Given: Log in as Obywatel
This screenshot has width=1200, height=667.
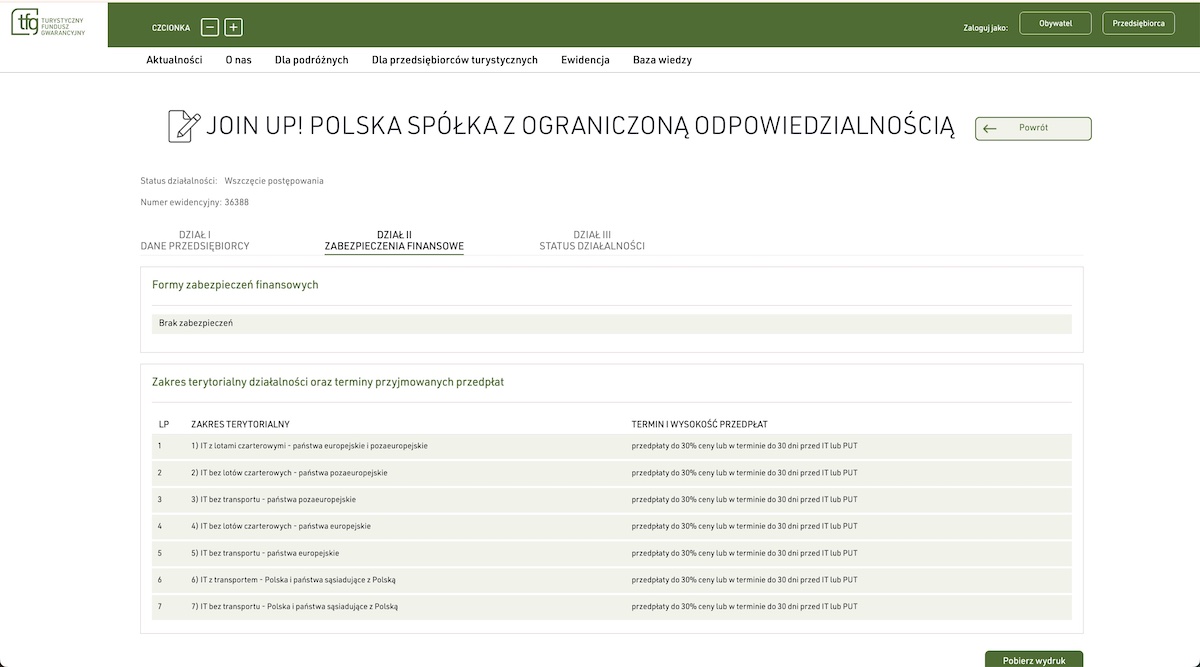Looking at the screenshot, I should [1055, 23].
